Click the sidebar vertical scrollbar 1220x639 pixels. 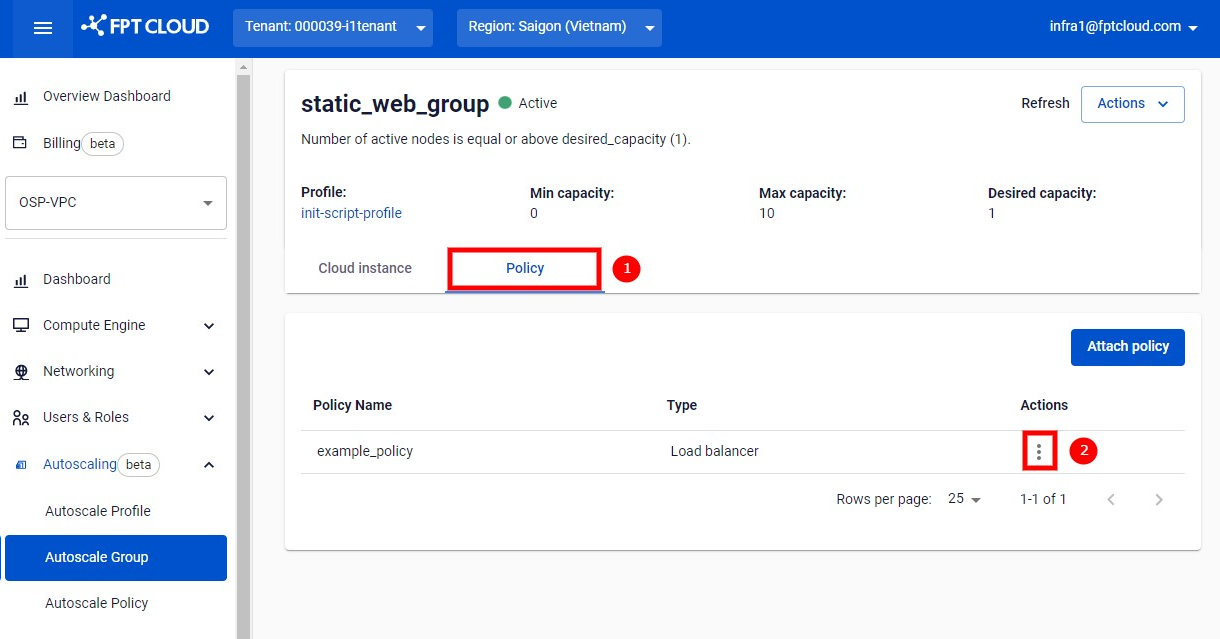pos(242,348)
